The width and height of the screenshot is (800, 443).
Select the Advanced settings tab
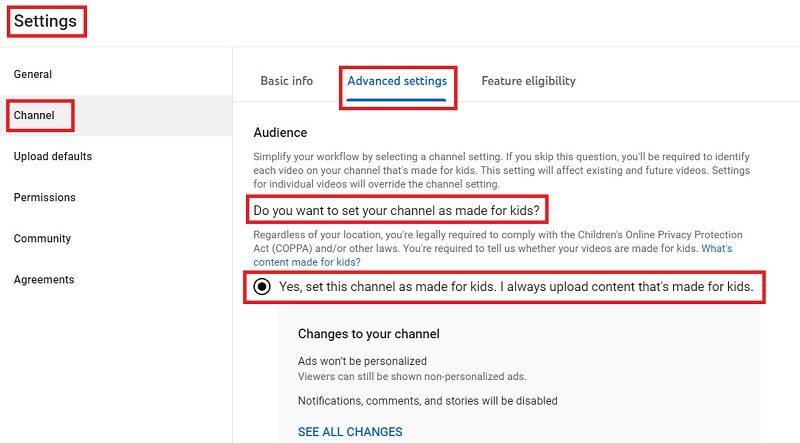397,81
